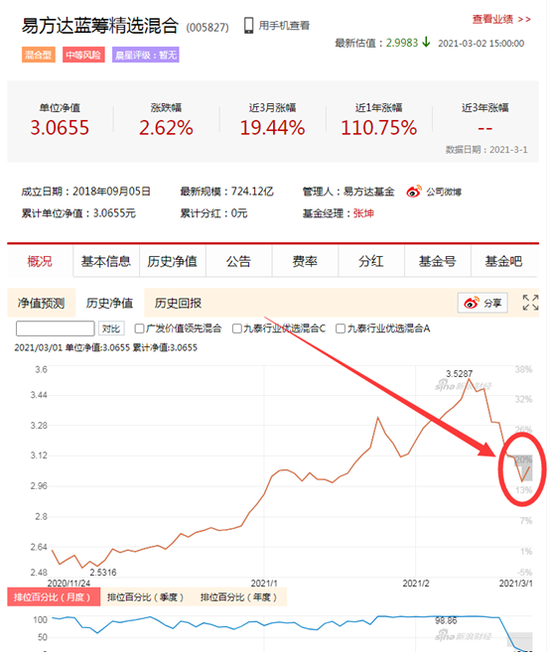Expand chart to fullscreen
The height and width of the screenshot is (652, 550).
pos(530,302)
